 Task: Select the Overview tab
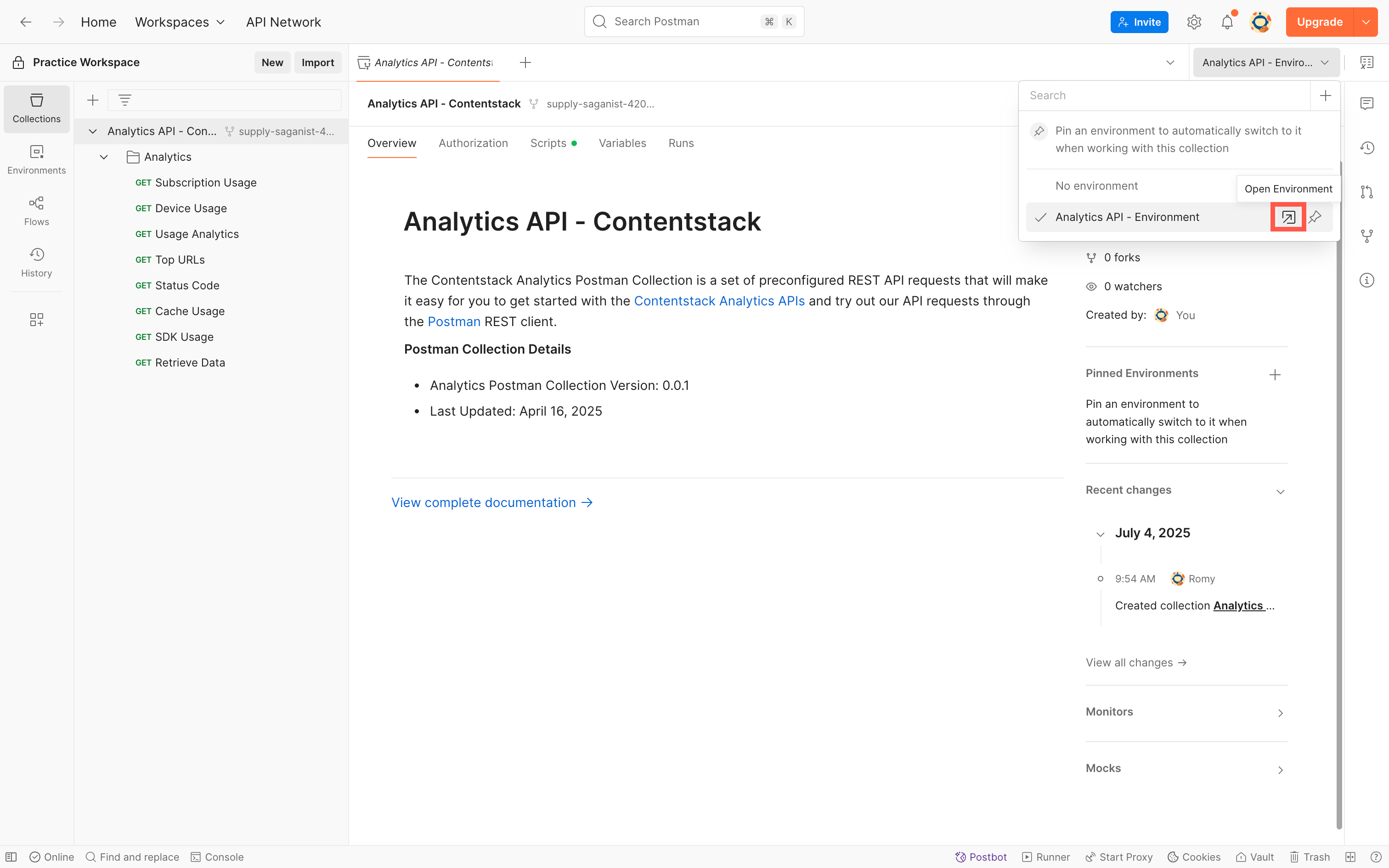pyautogui.click(x=391, y=143)
